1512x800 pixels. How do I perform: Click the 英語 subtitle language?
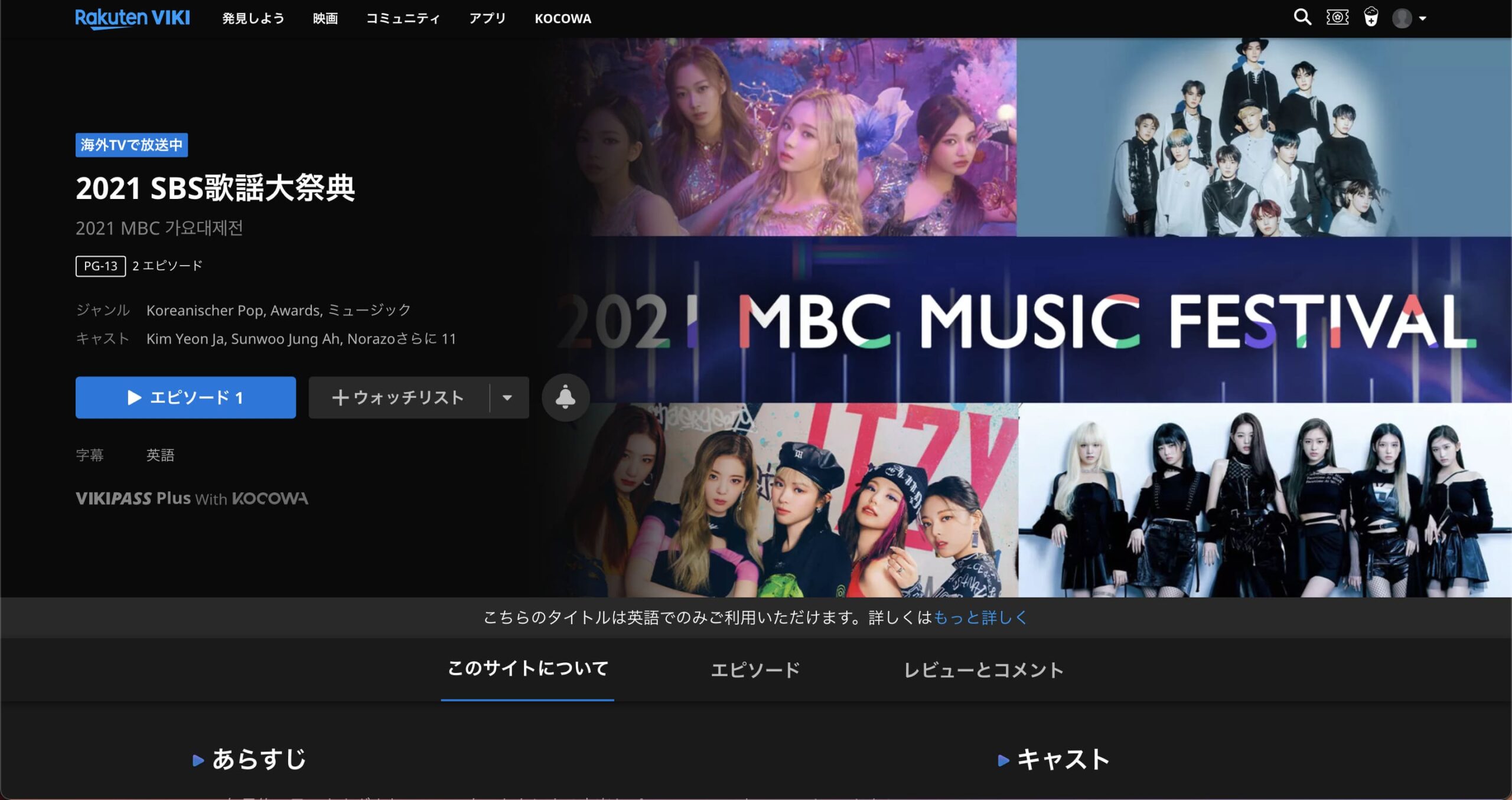(161, 455)
